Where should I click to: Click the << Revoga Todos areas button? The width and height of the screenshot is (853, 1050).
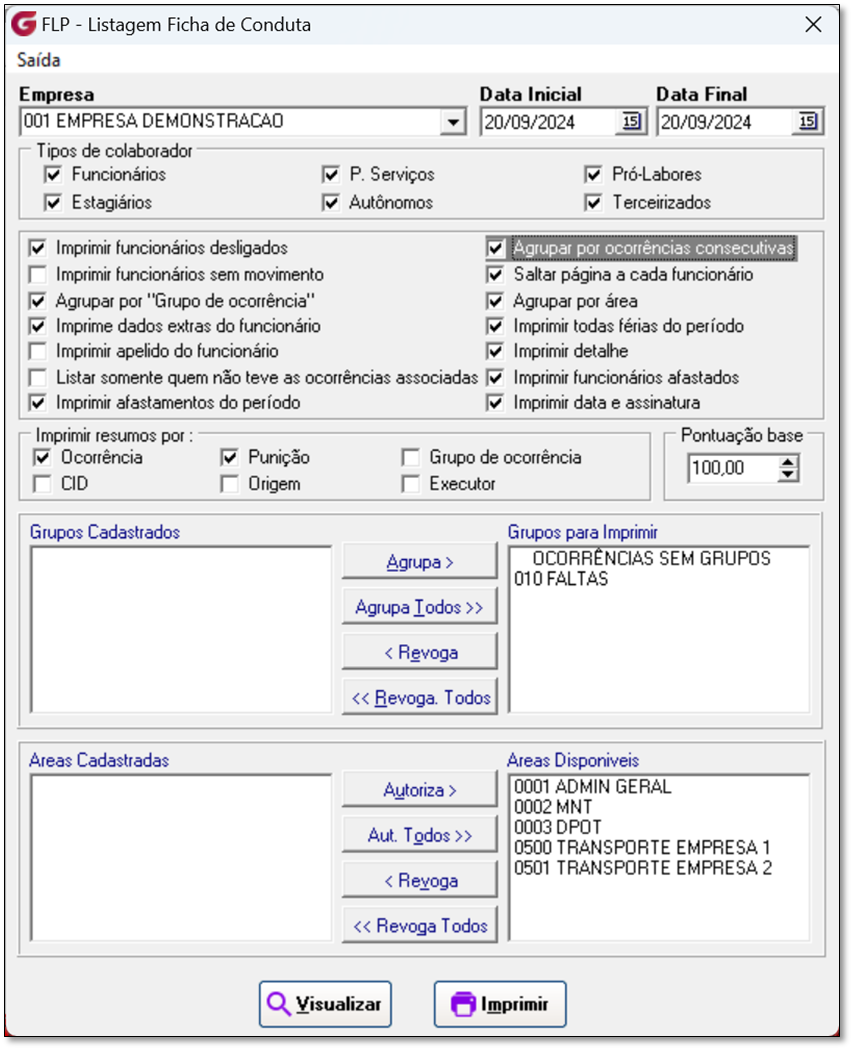[x=420, y=925]
